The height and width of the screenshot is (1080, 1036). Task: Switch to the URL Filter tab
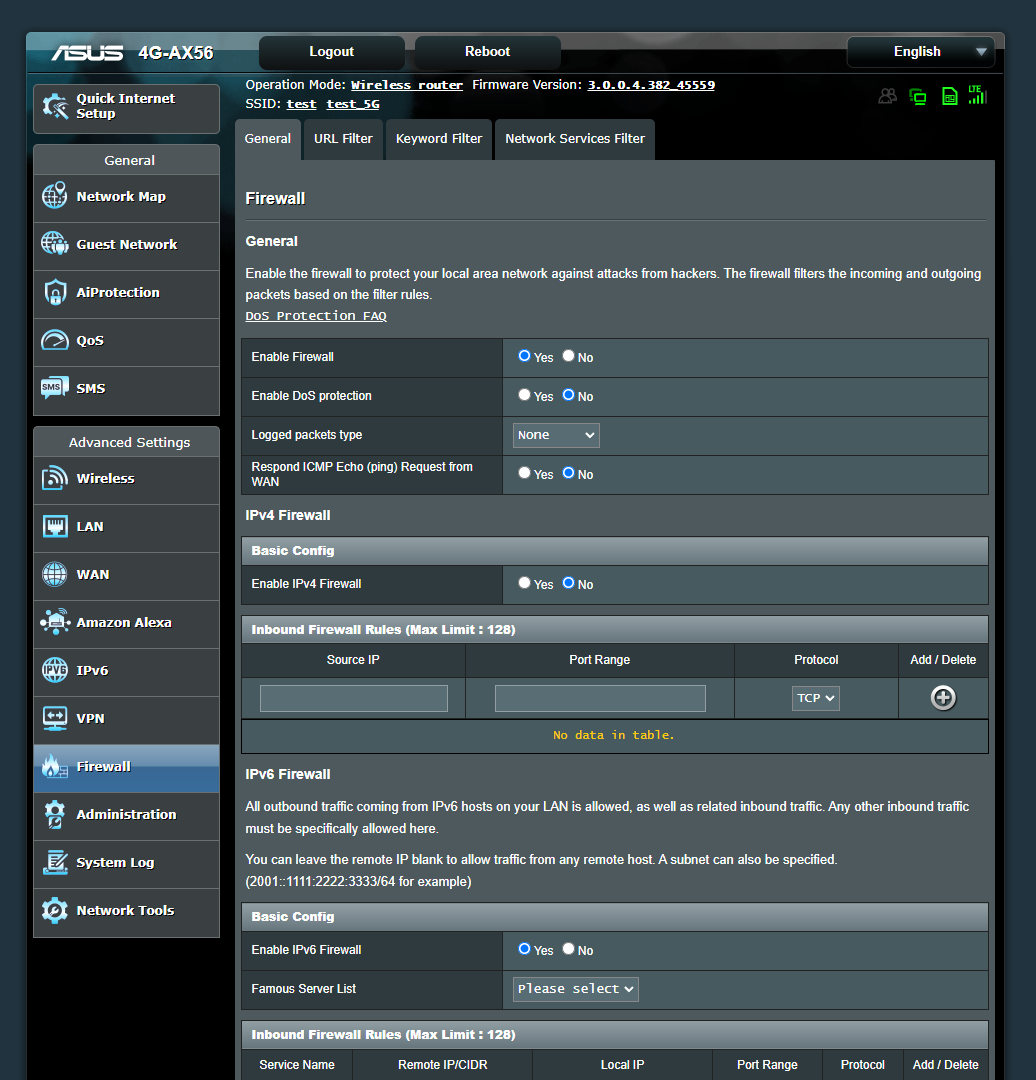[343, 139]
